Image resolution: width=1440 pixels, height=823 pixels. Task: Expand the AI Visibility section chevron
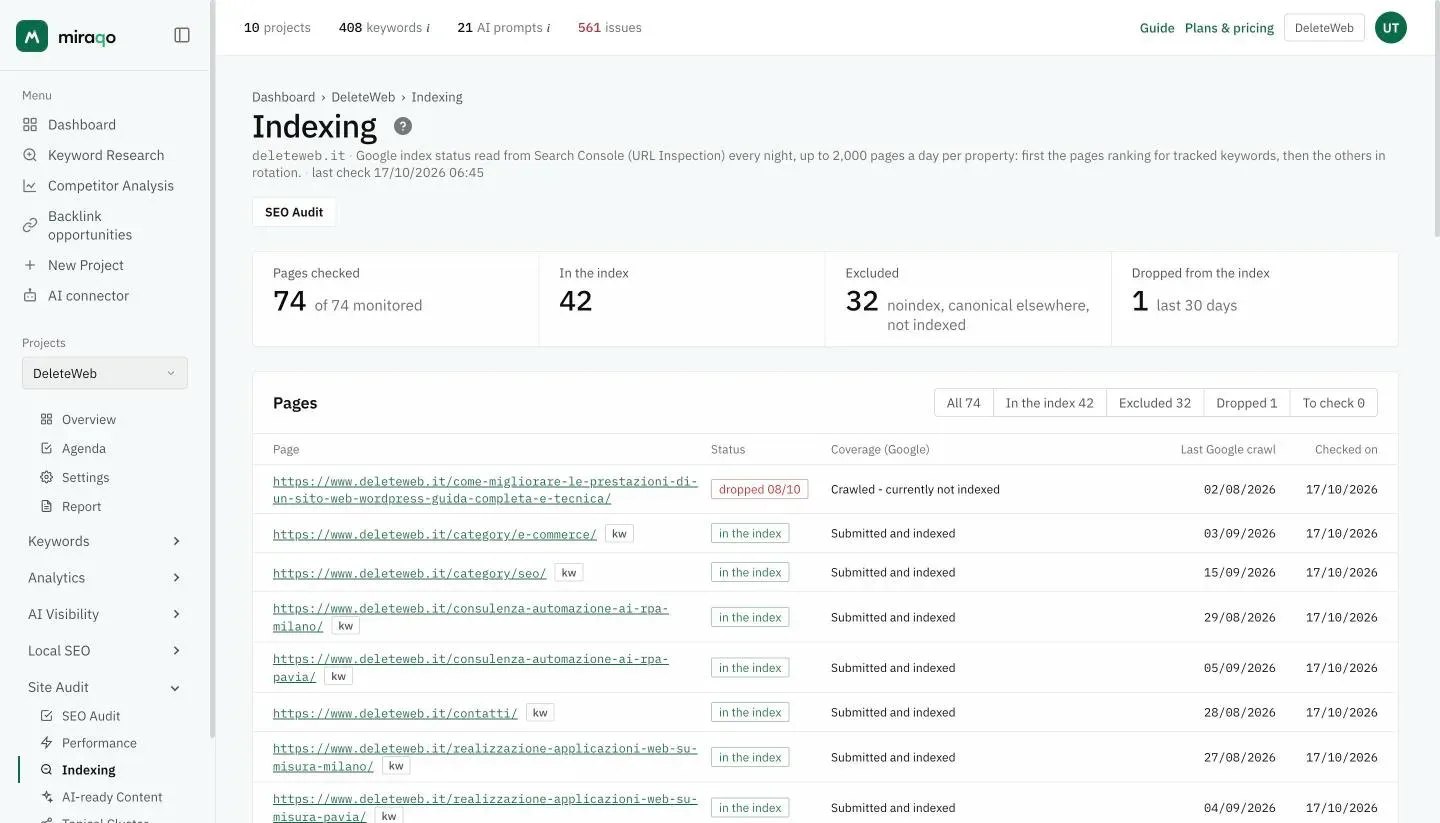coord(176,614)
